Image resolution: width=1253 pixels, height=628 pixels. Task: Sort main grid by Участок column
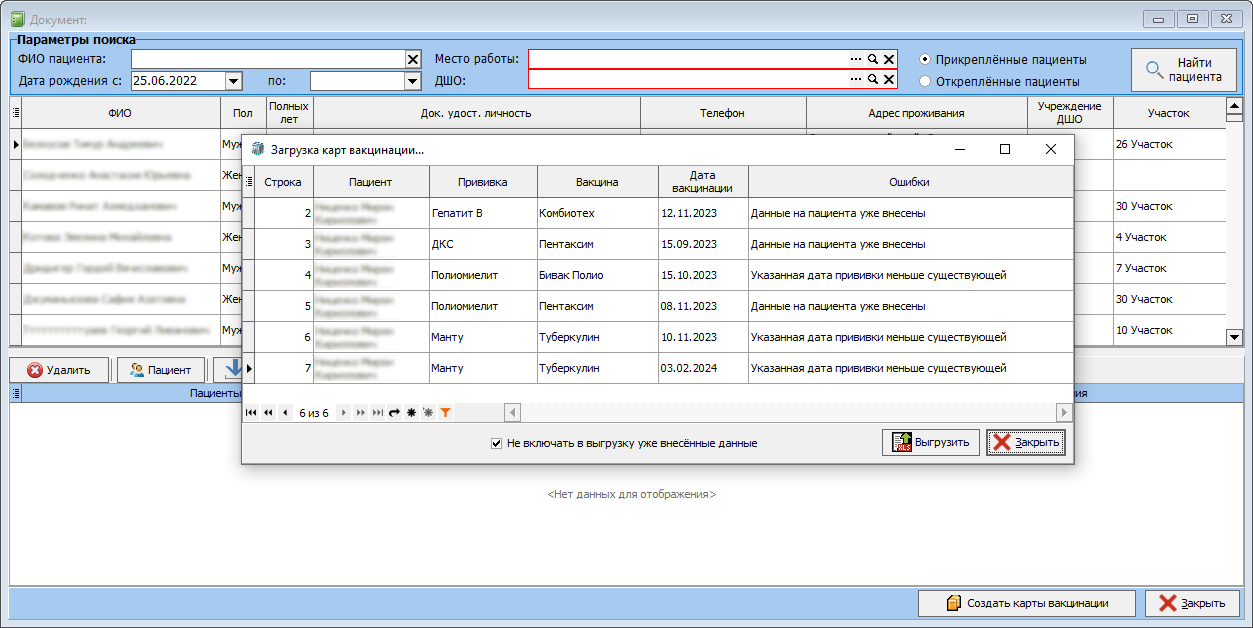[x=1169, y=113]
